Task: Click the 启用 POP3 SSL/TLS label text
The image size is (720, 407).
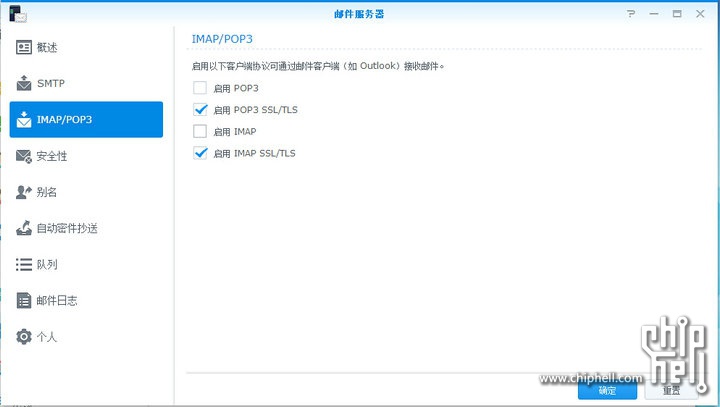Action: [x=255, y=110]
